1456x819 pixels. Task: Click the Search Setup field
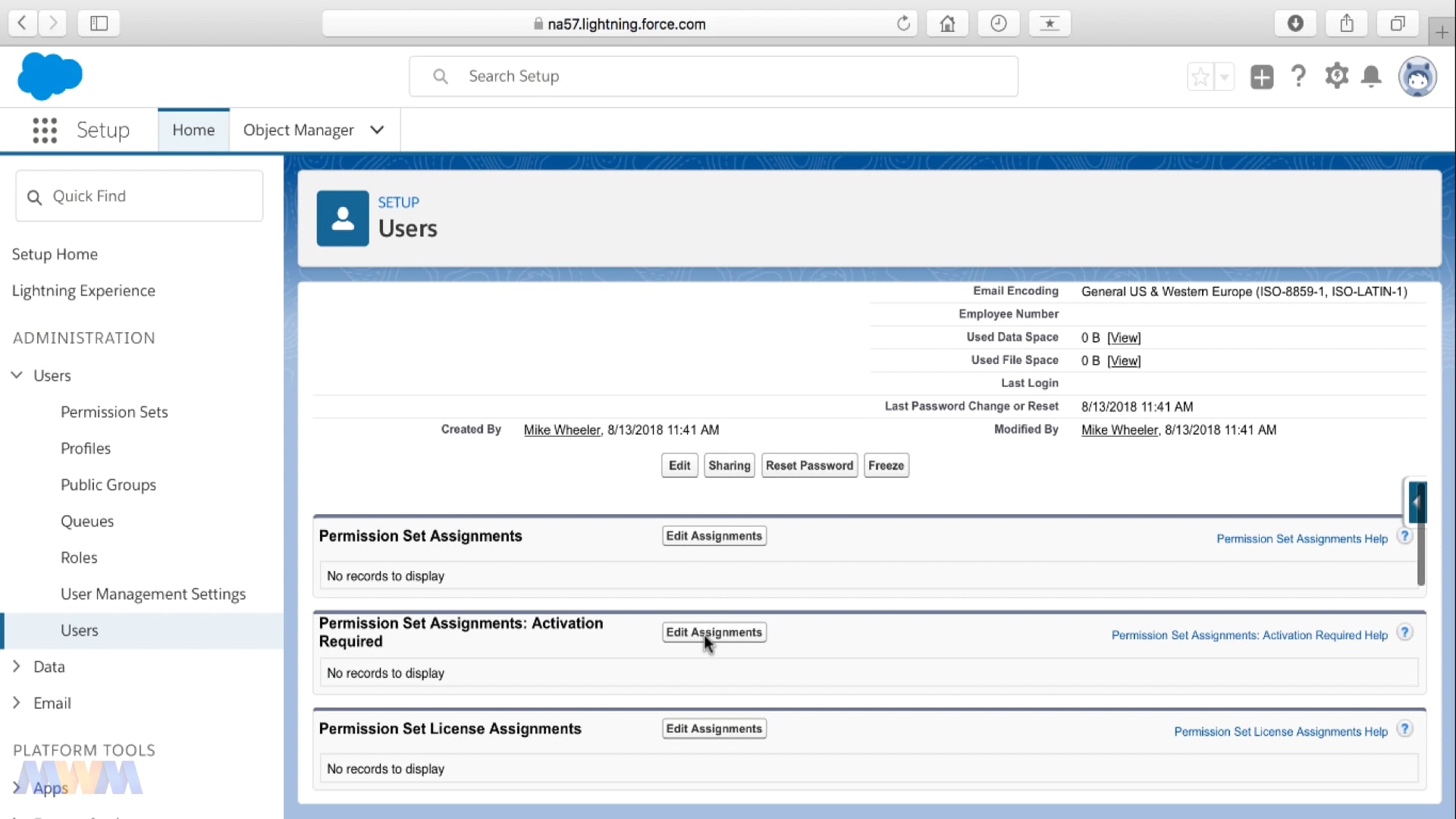(x=713, y=77)
